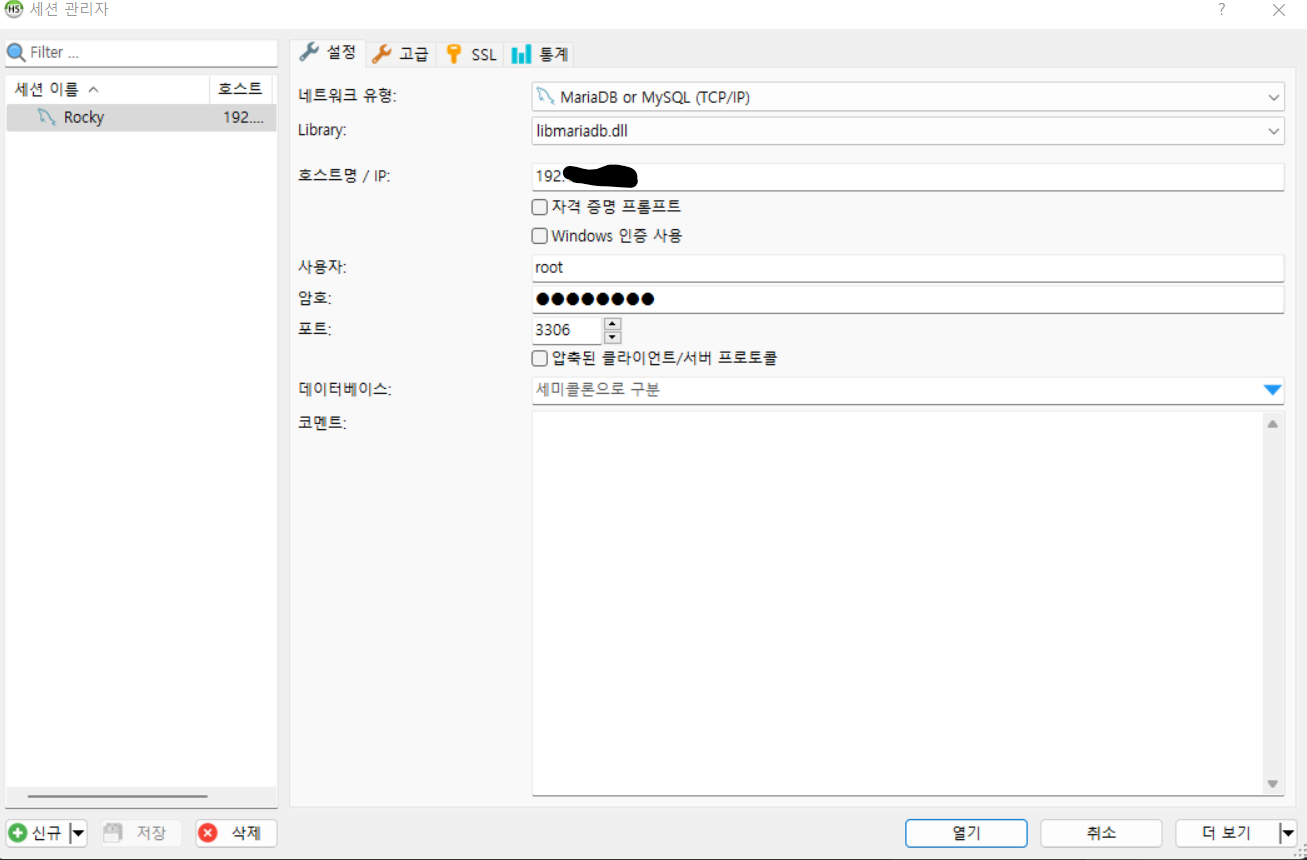Click the comment box scroll down arrow
Image resolution: width=1307 pixels, height=860 pixels.
click(1273, 784)
